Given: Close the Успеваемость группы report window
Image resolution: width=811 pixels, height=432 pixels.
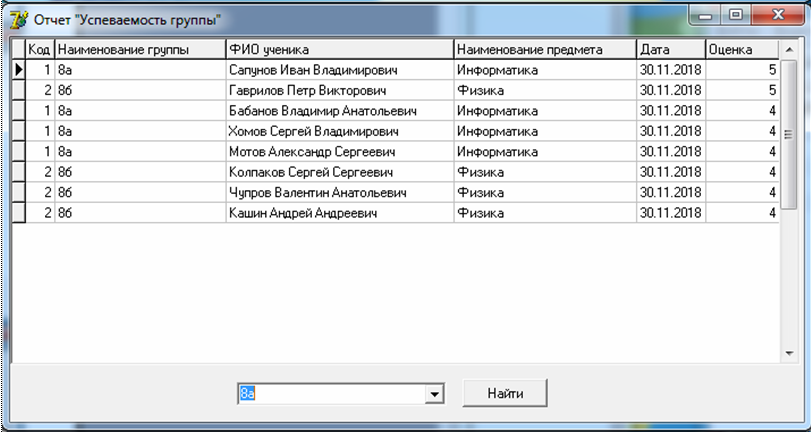Looking at the screenshot, I should coord(777,16).
